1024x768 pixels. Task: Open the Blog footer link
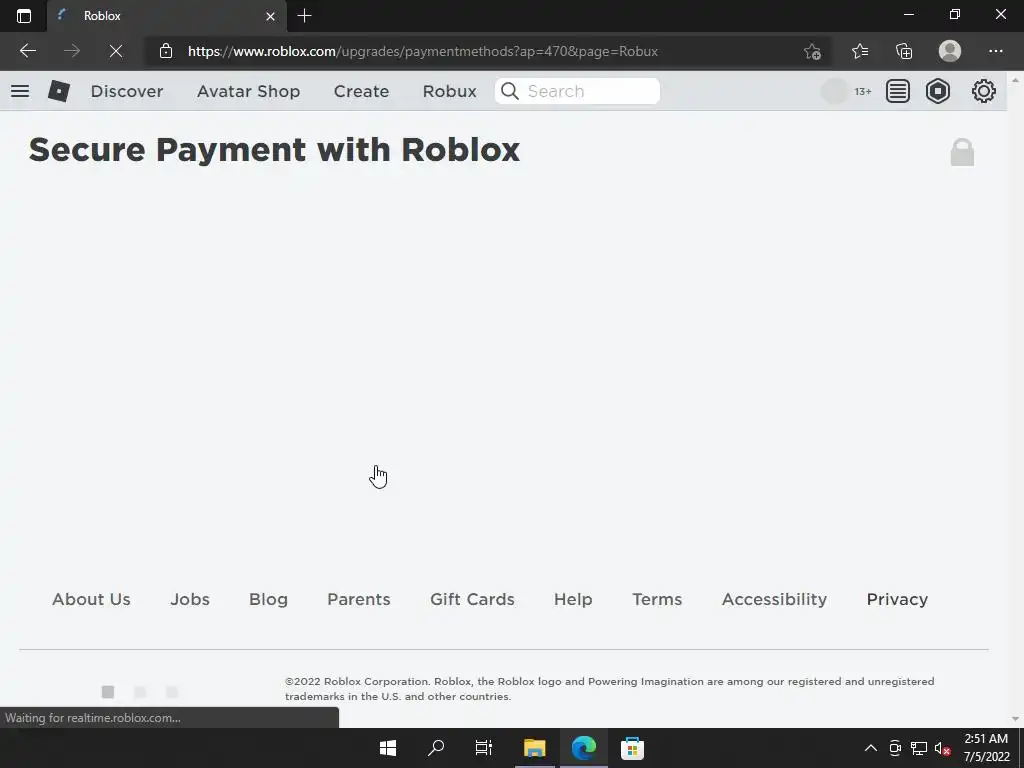(x=268, y=599)
